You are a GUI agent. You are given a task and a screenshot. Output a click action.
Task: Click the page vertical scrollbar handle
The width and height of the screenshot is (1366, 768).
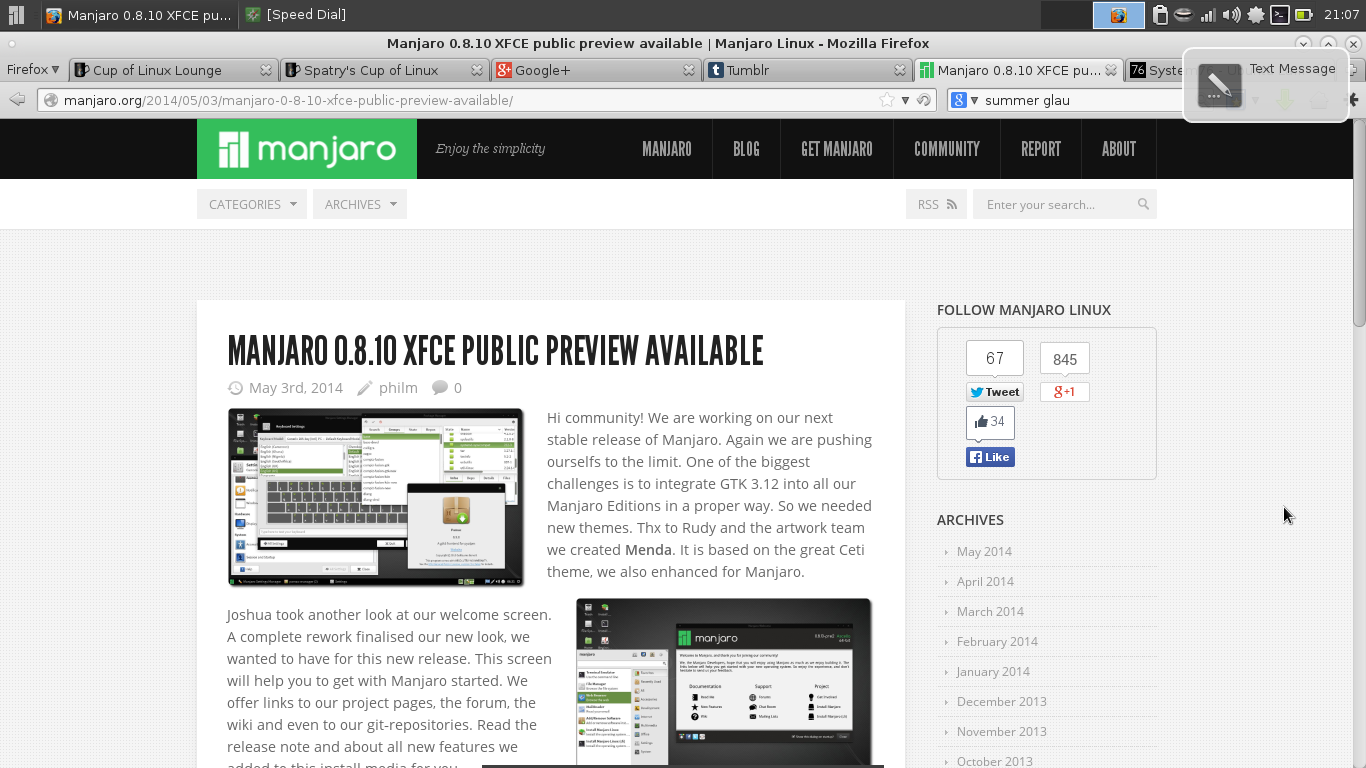pyautogui.click(x=1359, y=223)
